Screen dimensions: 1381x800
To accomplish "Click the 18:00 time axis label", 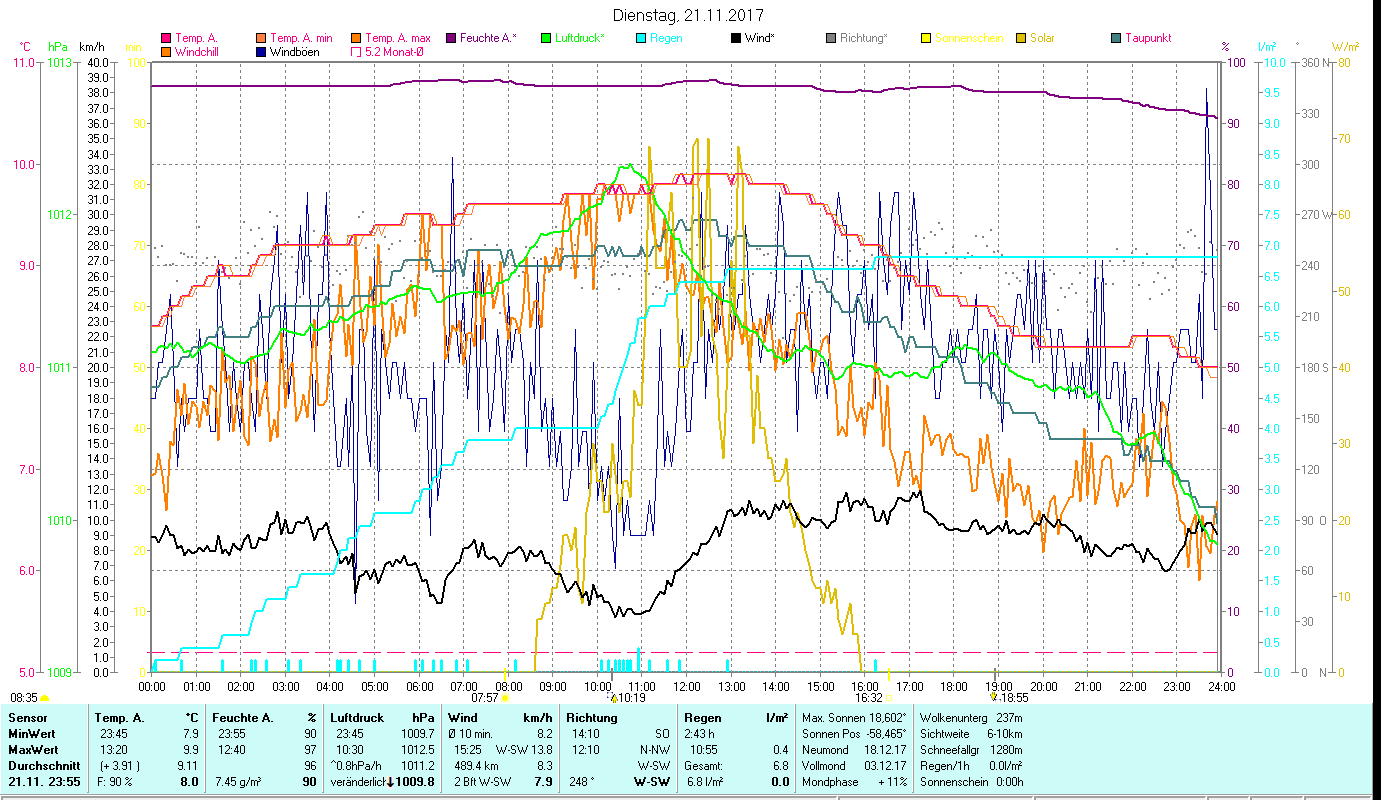I will (x=954, y=687).
